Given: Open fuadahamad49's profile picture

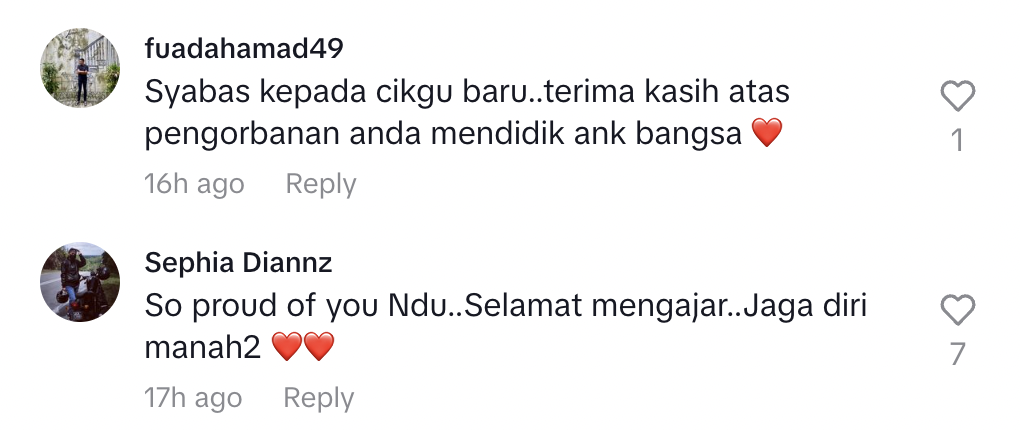Looking at the screenshot, I should click(80, 68).
